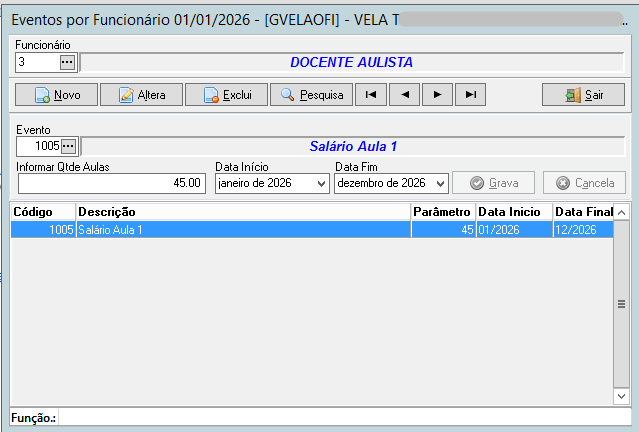Image resolution: width=639 pixels, height=432 pixels.
Task: Click the grid scrollbar down arrow
Action: click(621, 396)
